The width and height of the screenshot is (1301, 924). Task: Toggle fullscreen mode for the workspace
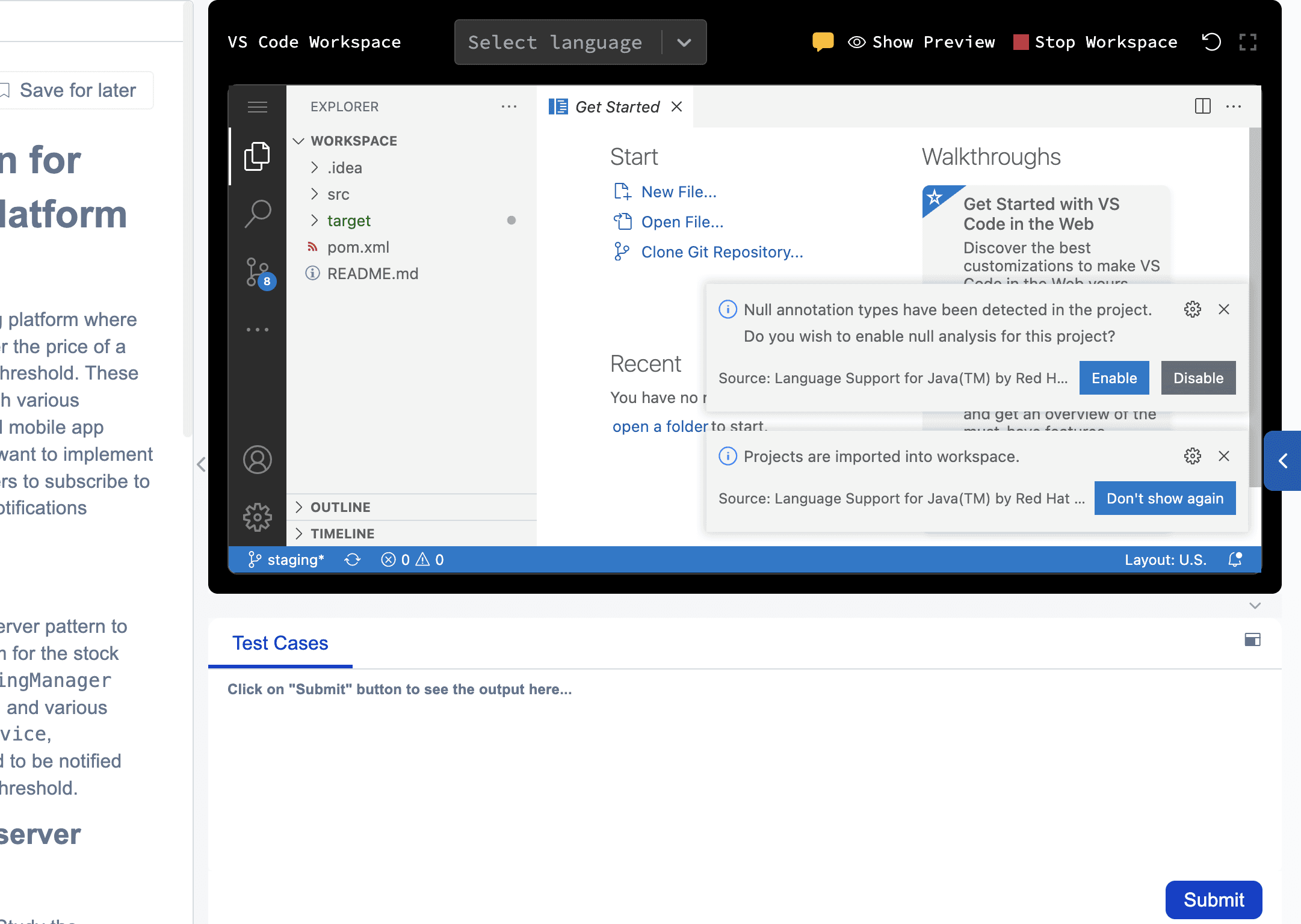1248,42
